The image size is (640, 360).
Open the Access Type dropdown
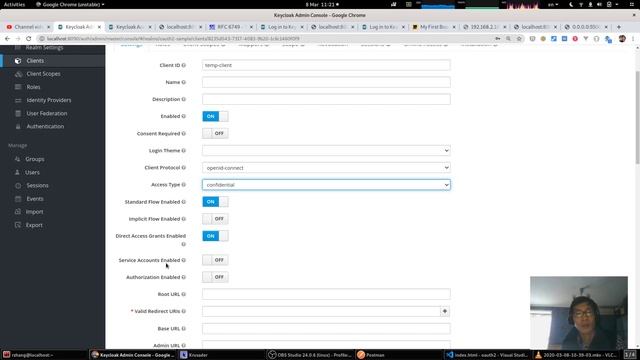click(x=326, y=185)
